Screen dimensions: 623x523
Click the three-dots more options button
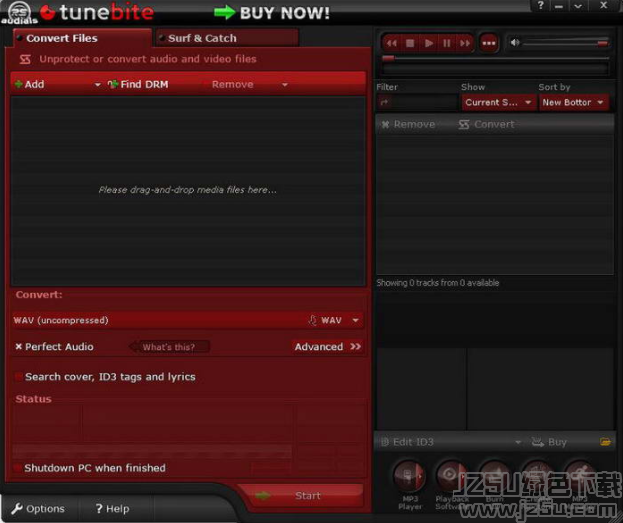[x=489, y=43]
